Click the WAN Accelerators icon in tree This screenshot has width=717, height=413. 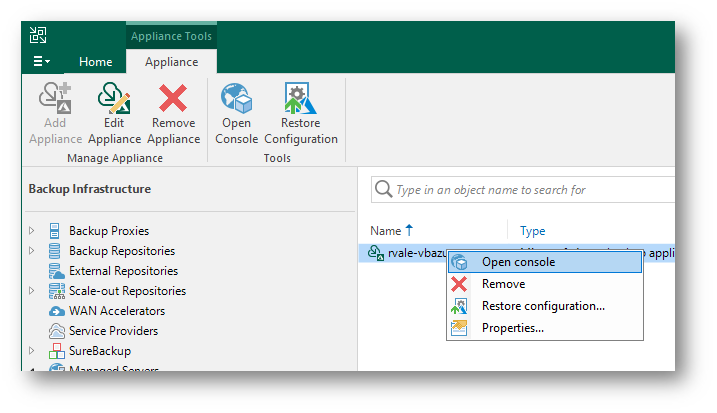58,311
